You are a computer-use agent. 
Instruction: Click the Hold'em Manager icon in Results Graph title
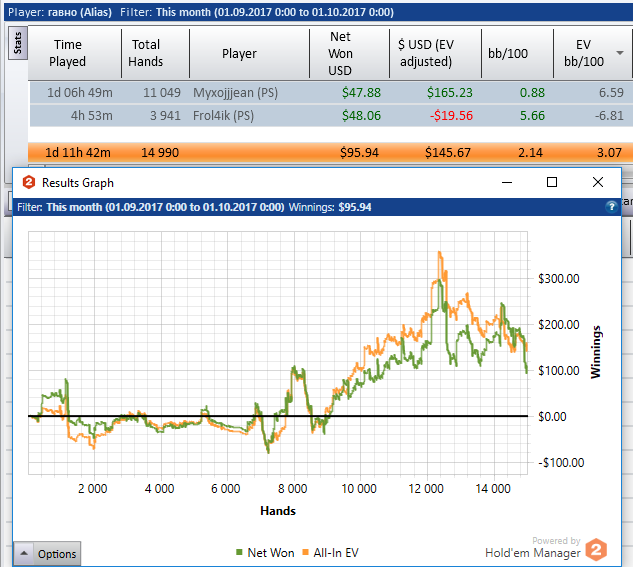[x=29, y=182]
